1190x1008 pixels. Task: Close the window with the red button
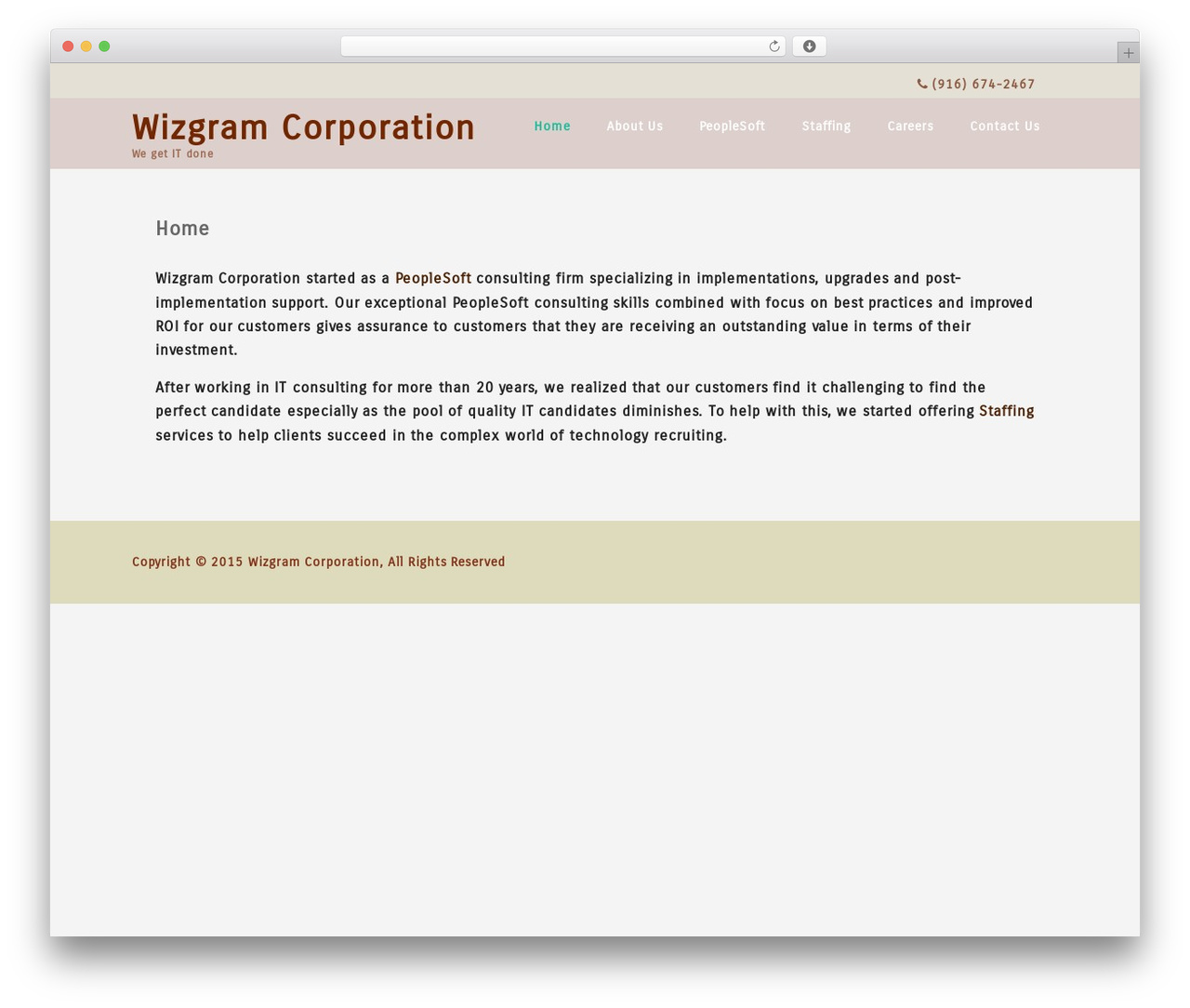(x=68, y=46)
